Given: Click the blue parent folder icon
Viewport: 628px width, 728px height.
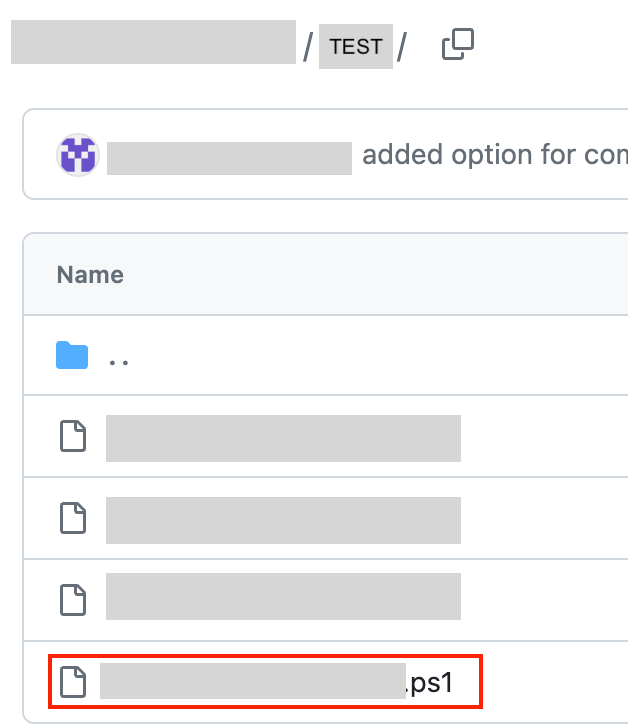Looking at the screenshot, I should coord(72,356).
